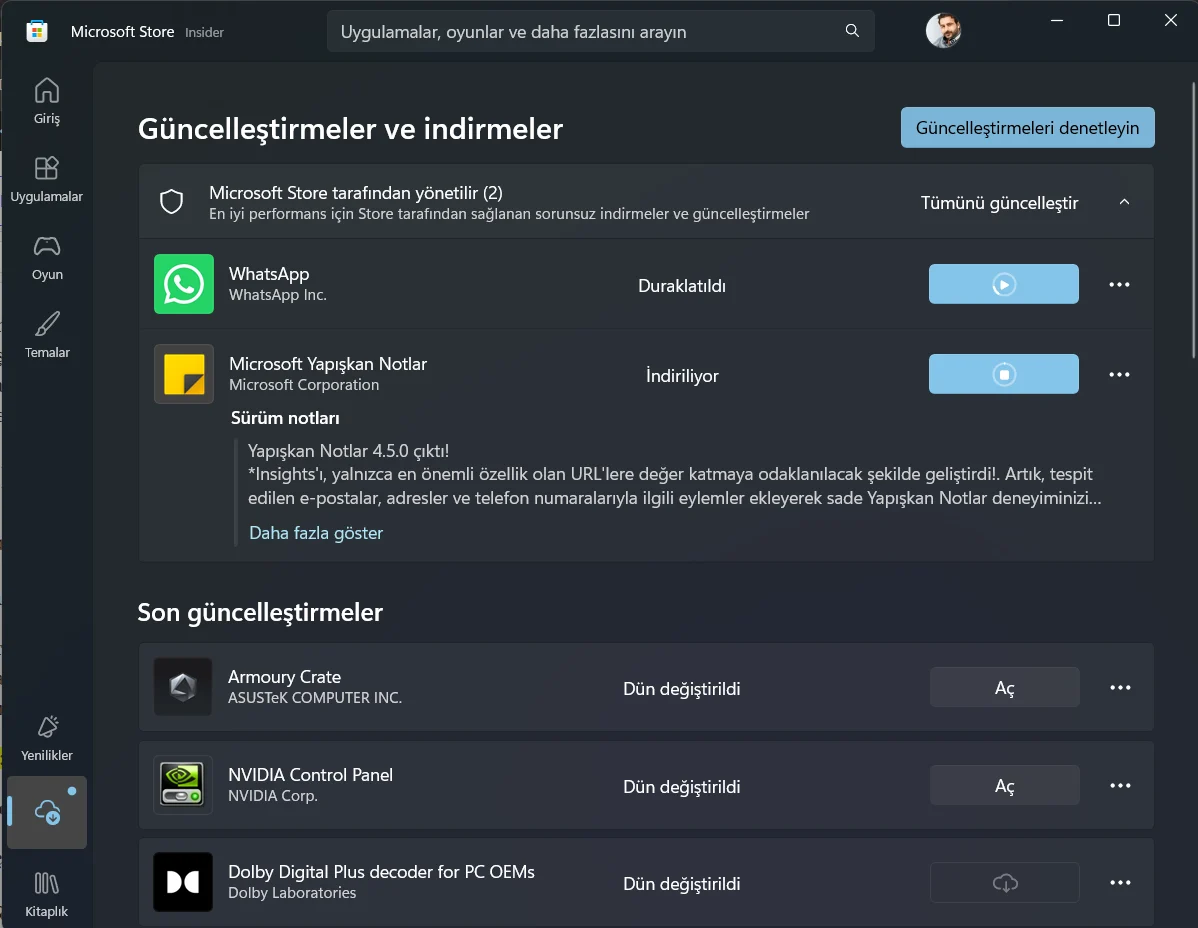Click Tümünü güncelleştir to update all
Screen dimensions: 1198x928
point(999,203)
